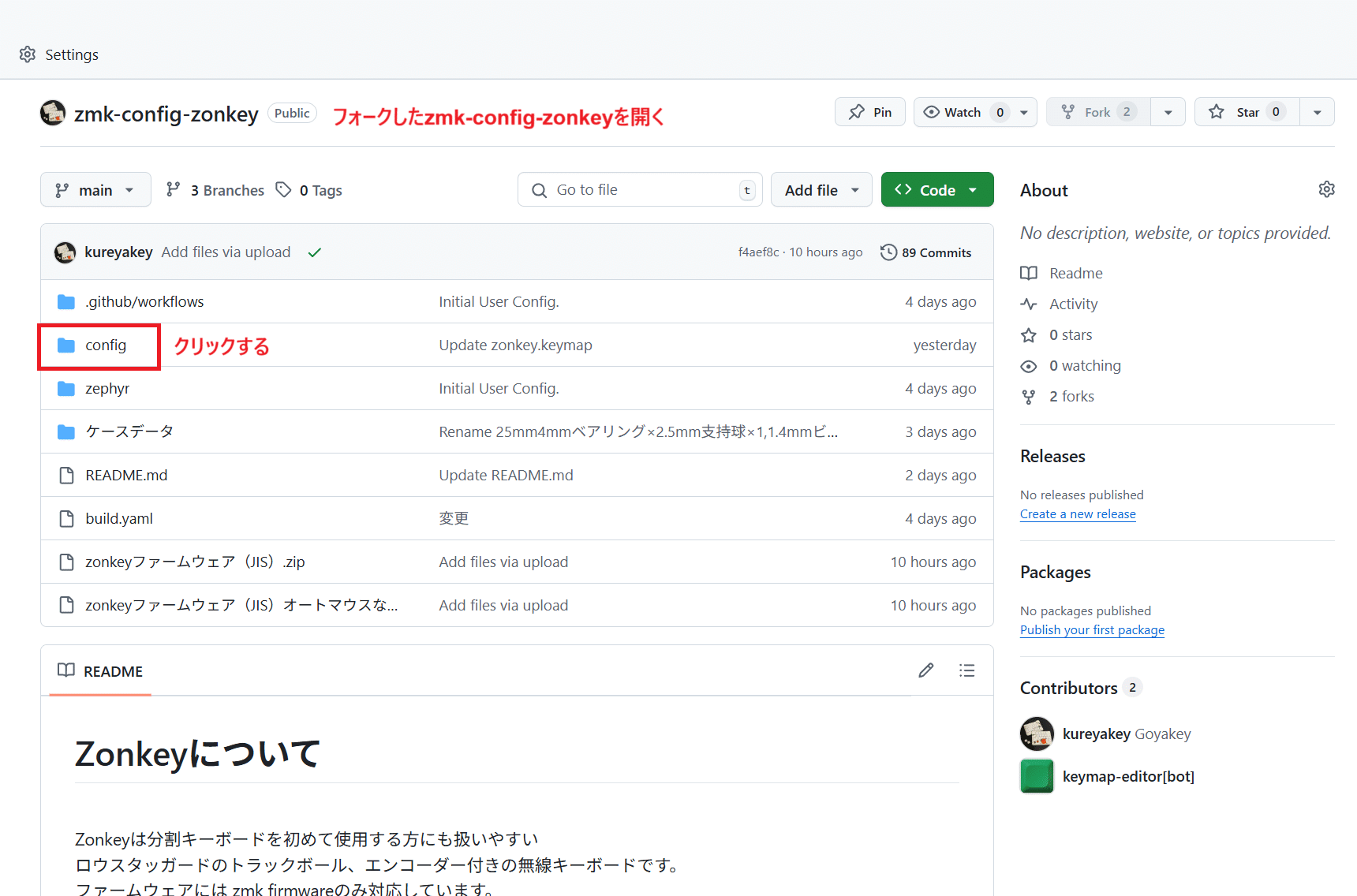View the 0 watching link

[x=1071, y=366]
